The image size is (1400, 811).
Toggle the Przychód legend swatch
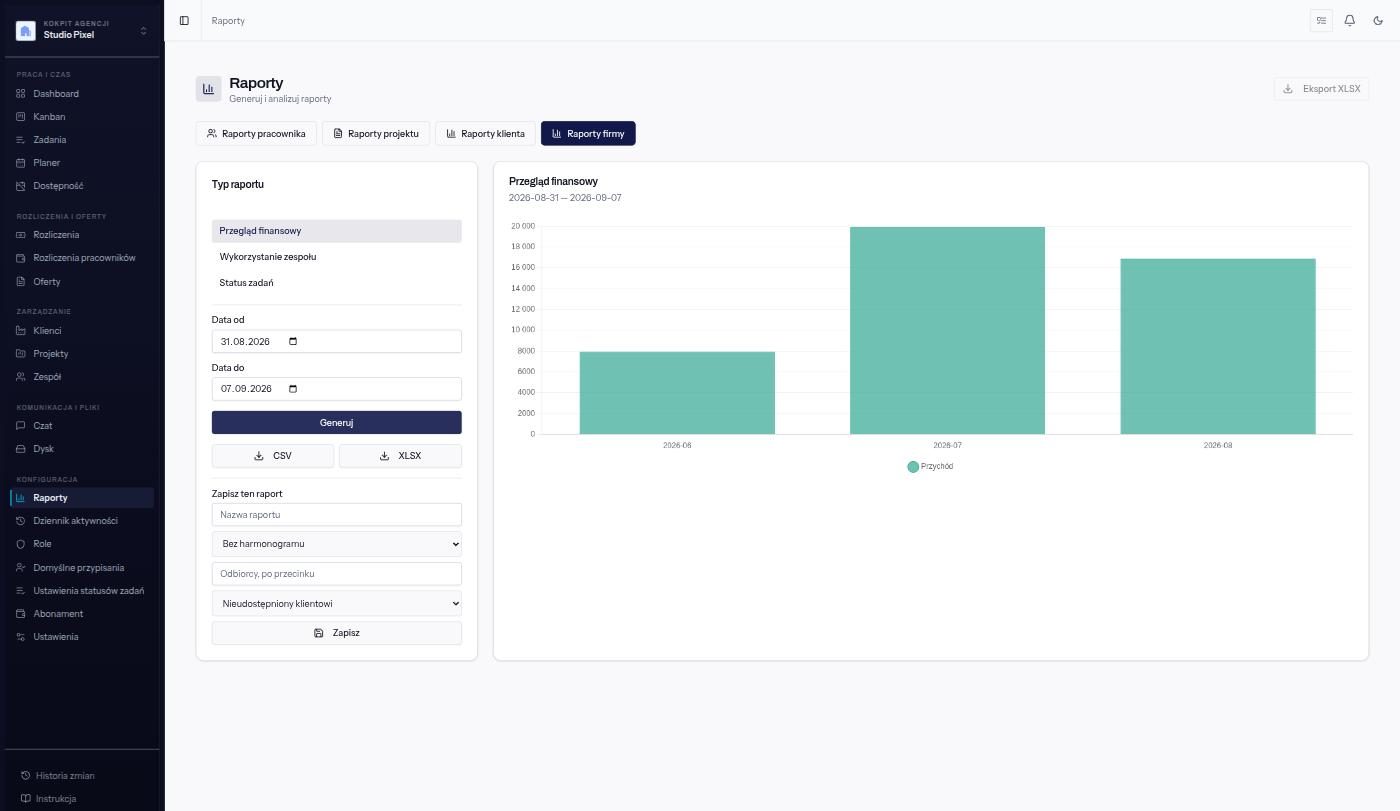point(913,467)
